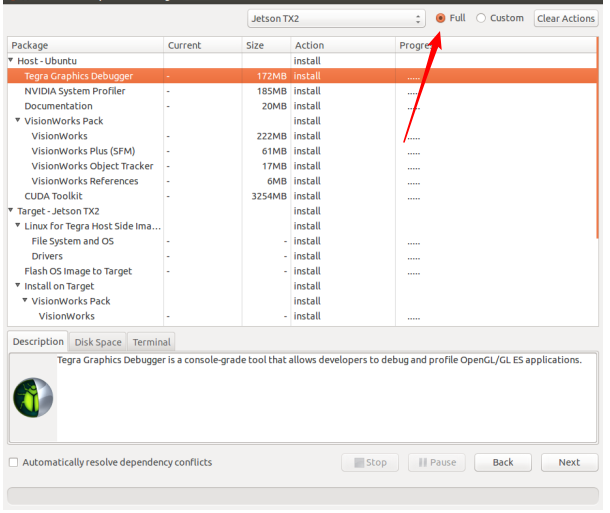
Task: Collapse the host VisionWorks Pack group below Documentation
Action: point(18,120)
